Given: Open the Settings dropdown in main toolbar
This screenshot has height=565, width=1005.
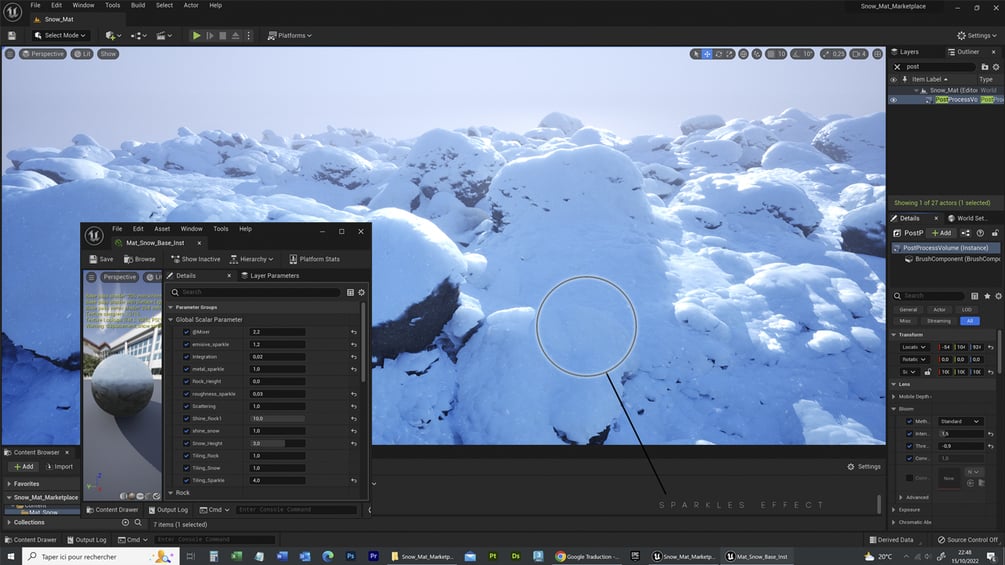Looking at the screenshot, I should click(x=977, y=36).
